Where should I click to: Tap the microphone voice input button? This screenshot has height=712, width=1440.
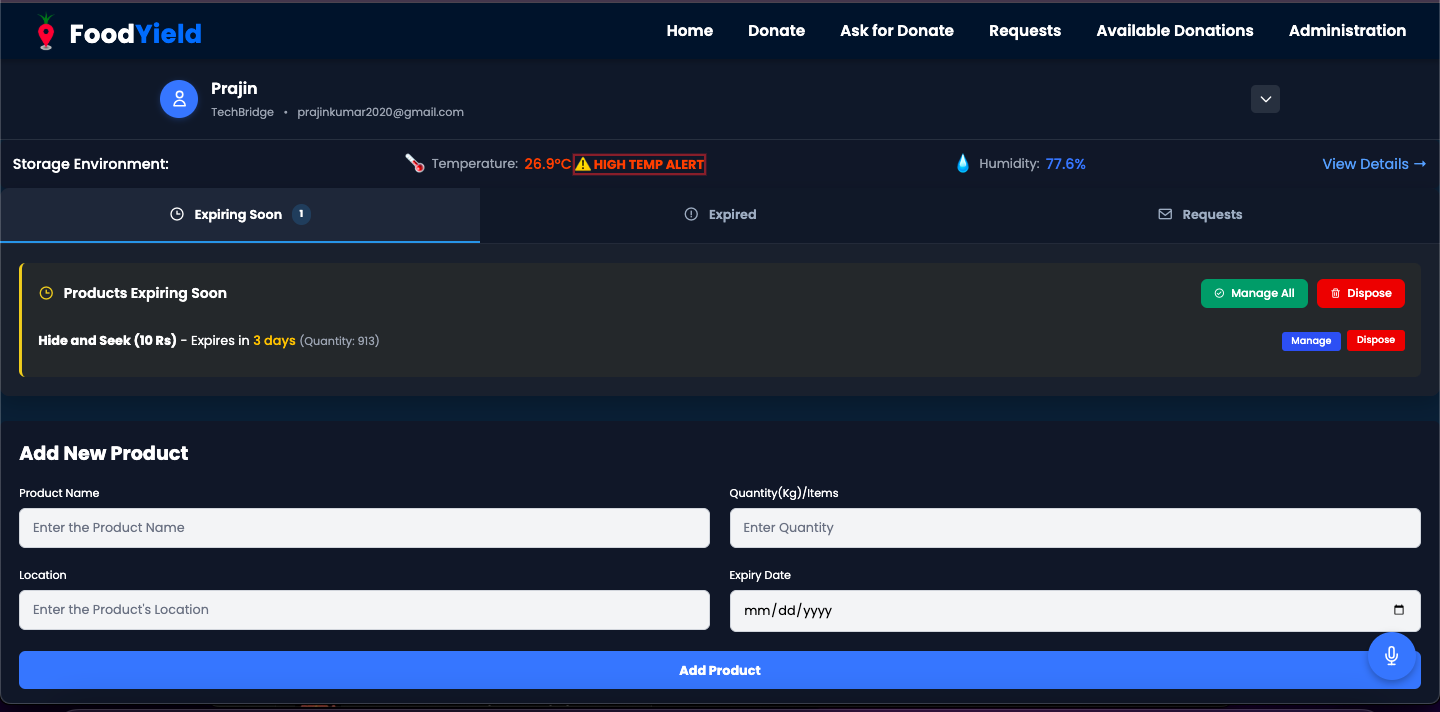point(1391,656)
